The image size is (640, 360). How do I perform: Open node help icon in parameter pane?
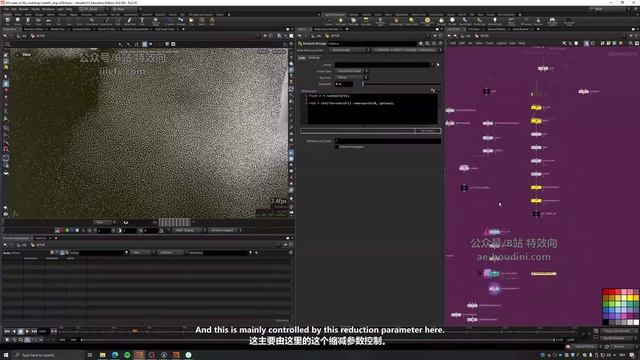(x=440, y=43)
